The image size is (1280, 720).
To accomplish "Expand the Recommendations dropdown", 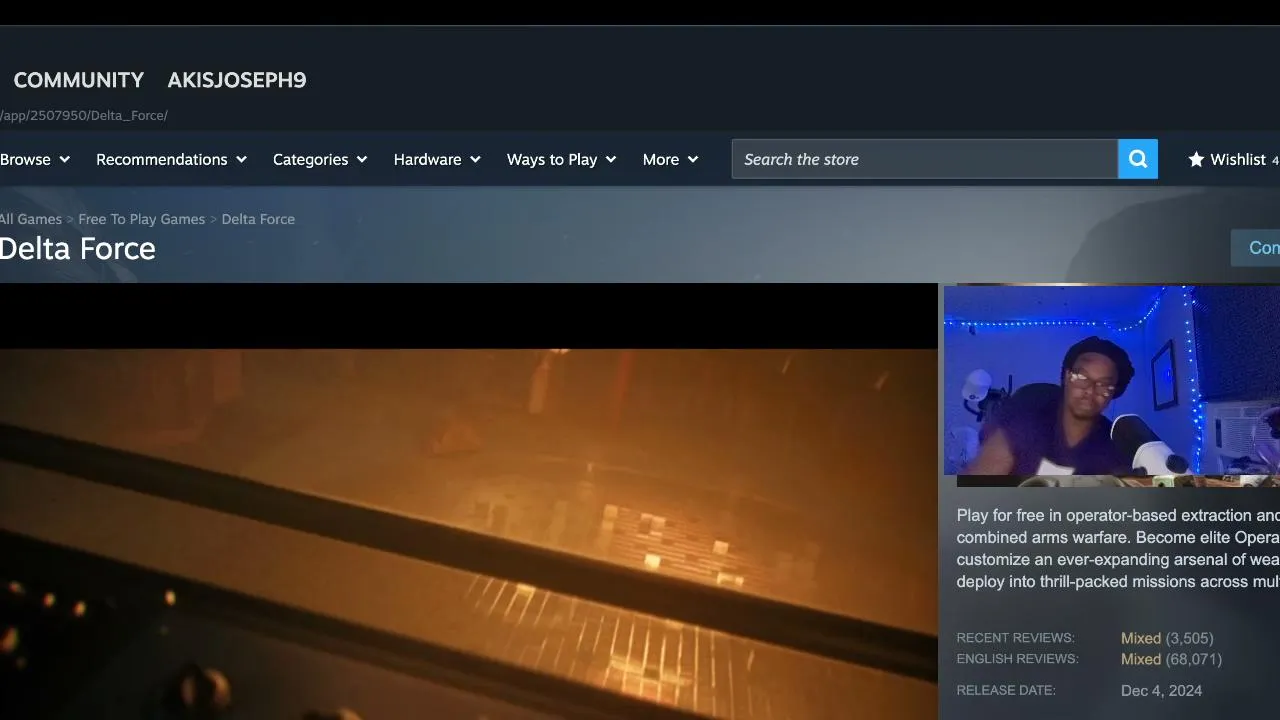I will 171,159.
